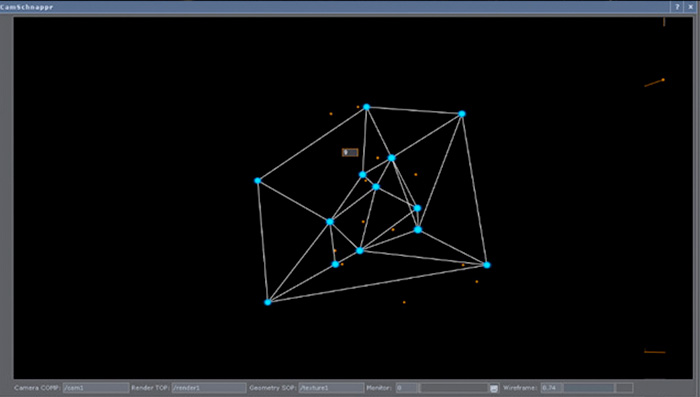Close the CamSchnappr window
700x397 pixels.
[690, 7]
